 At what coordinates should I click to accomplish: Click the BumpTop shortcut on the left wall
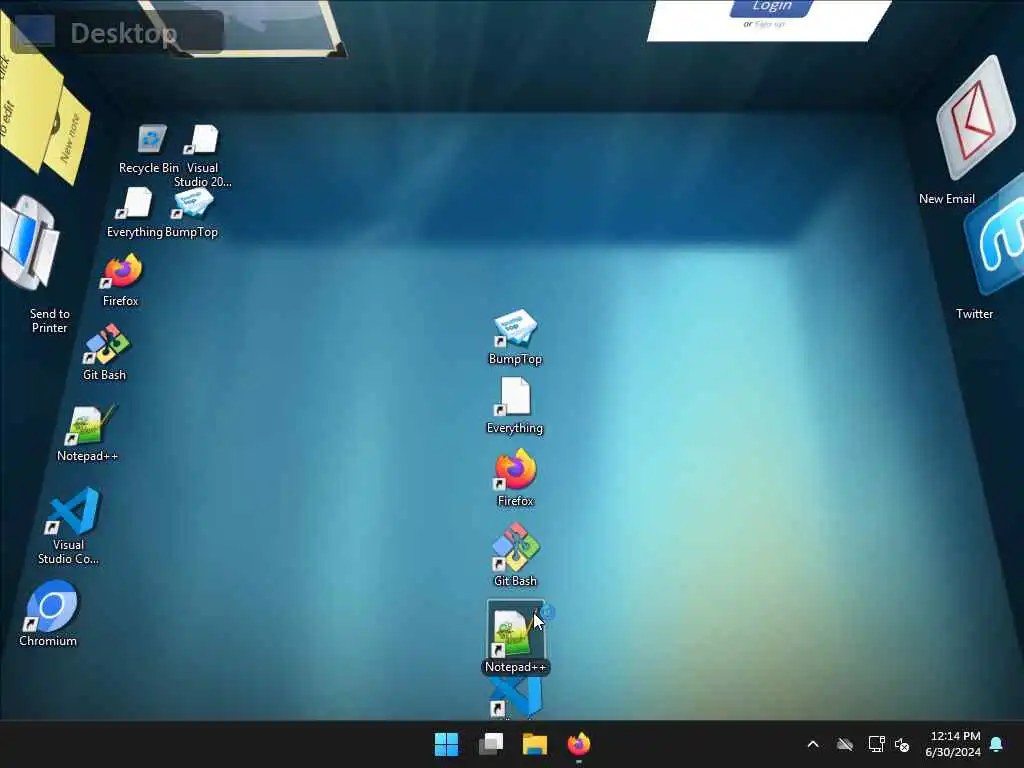tap(192, 203)
